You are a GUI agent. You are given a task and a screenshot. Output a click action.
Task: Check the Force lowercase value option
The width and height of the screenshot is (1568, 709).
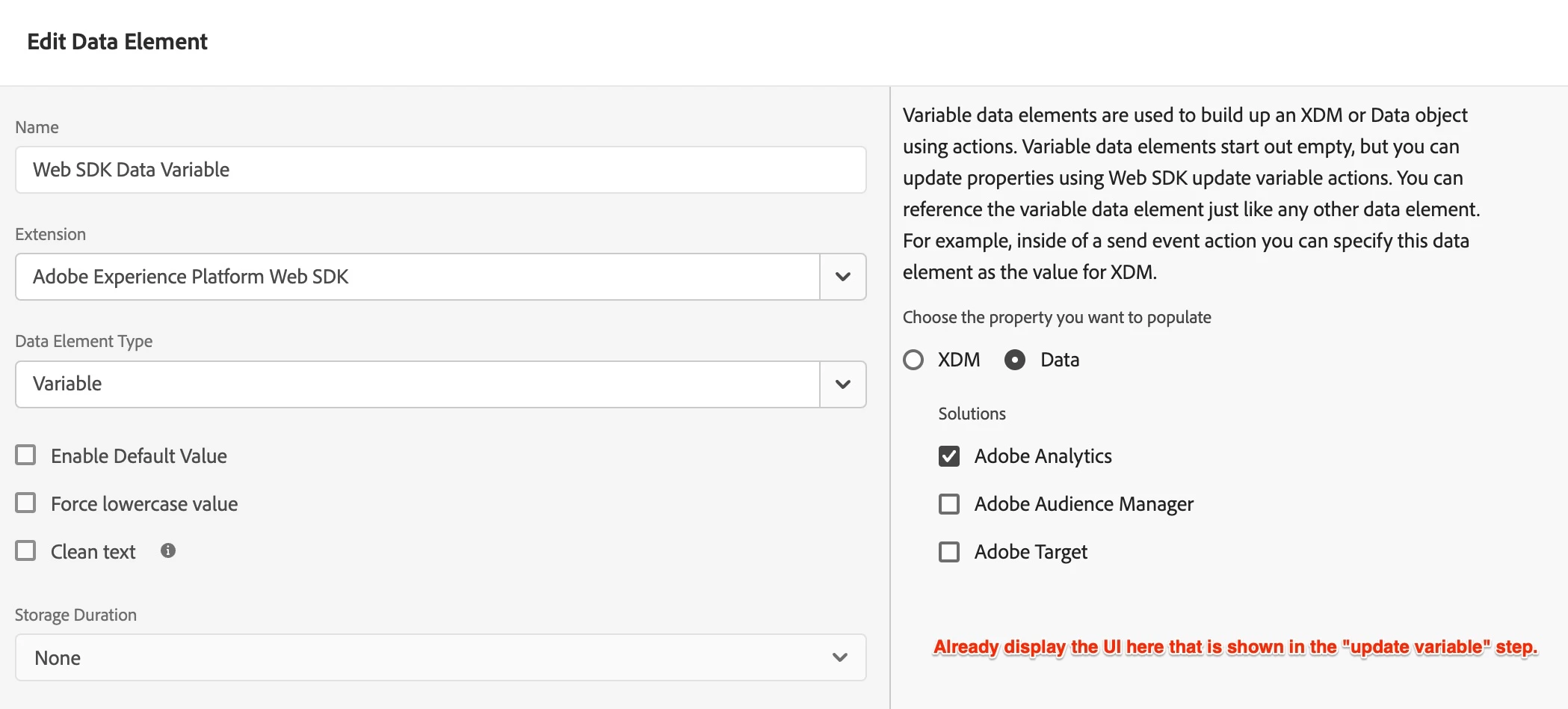(26, 503)
